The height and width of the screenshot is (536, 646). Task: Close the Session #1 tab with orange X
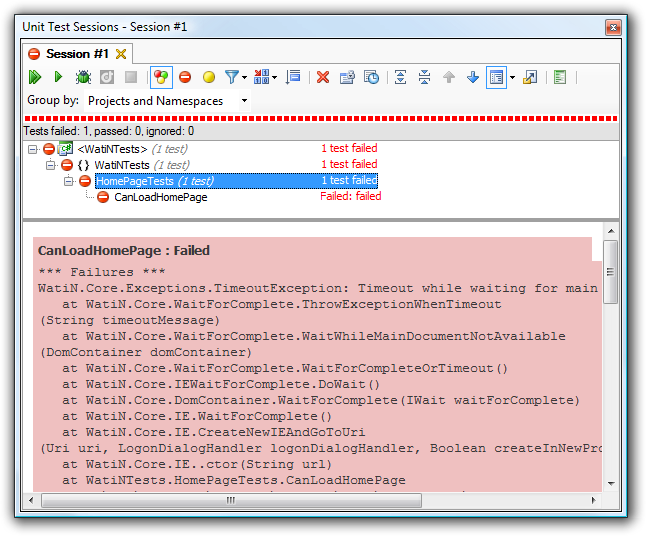(121, 54)
